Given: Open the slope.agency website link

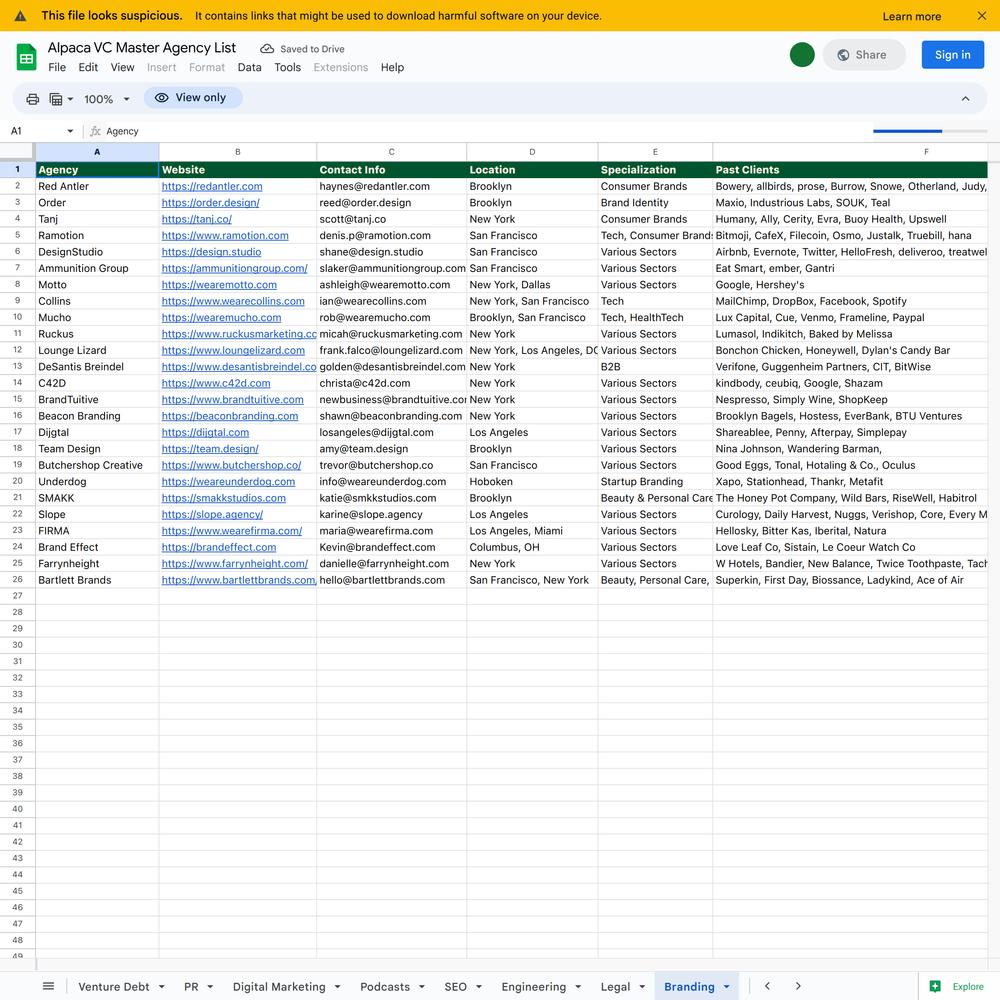Looking at the screenshot, I should [212, 514].
